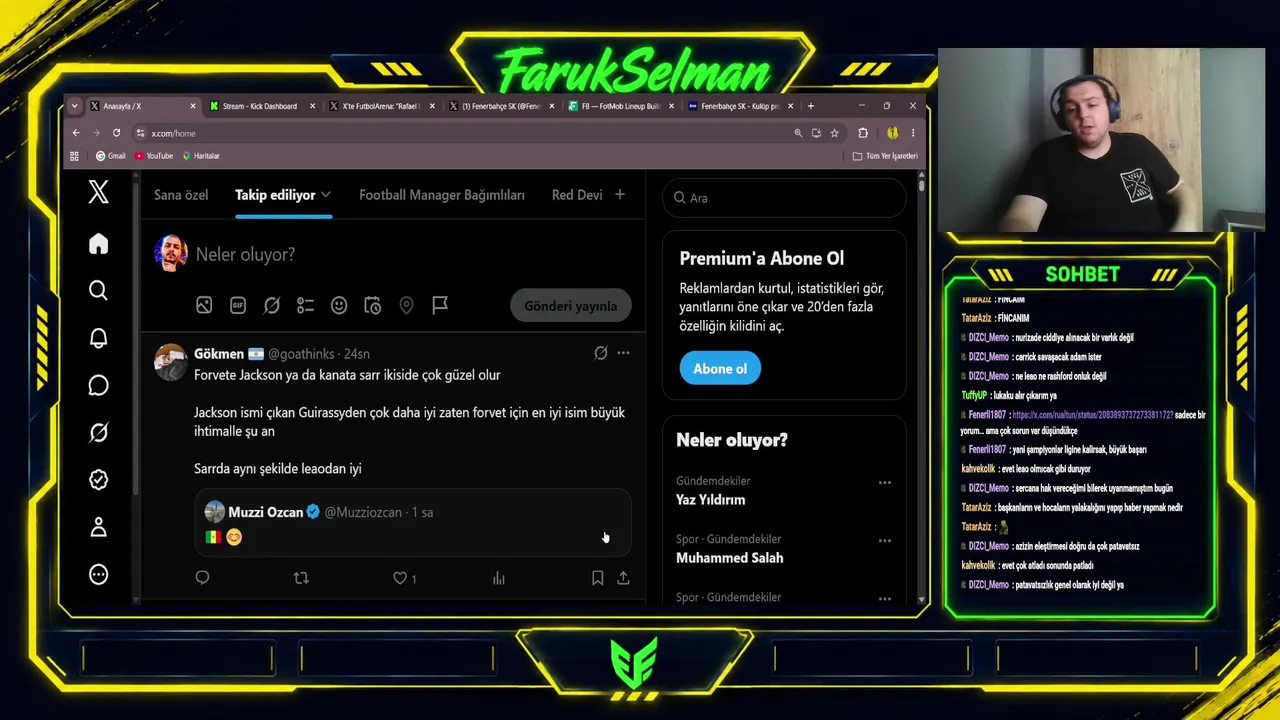Add a poll to the post
The image size is (1280, 720).
tap(305, 305)
